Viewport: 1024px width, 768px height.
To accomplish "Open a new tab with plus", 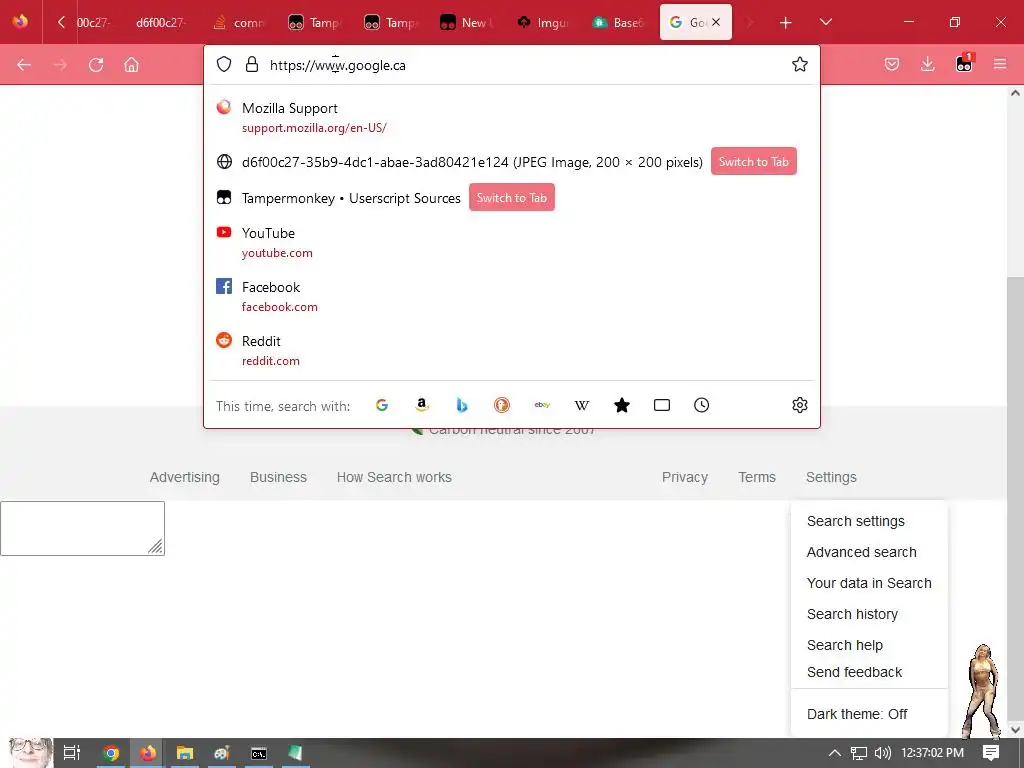I will coord(786,23).
